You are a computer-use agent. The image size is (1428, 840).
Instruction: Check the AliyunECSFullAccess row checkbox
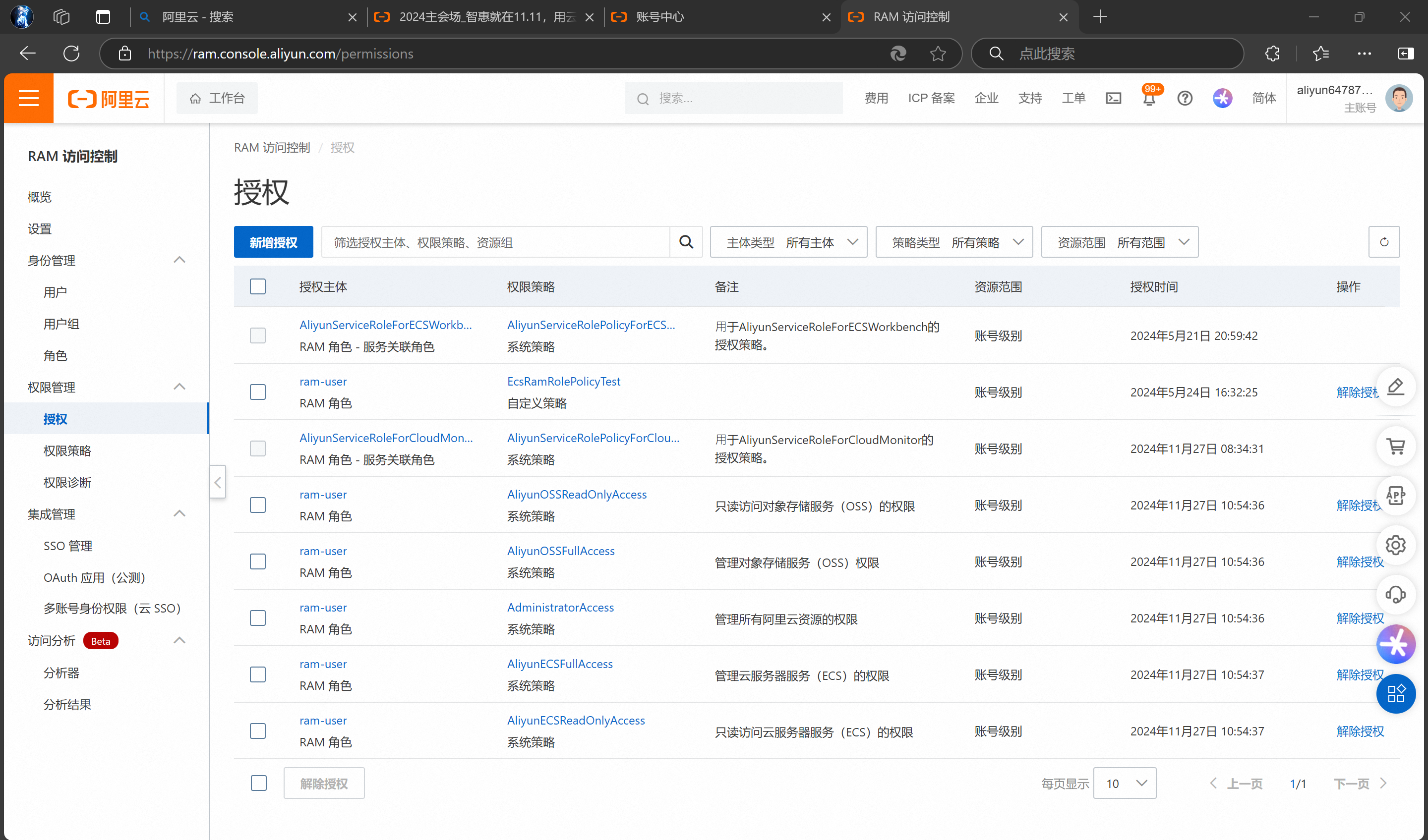coord(258,674)
